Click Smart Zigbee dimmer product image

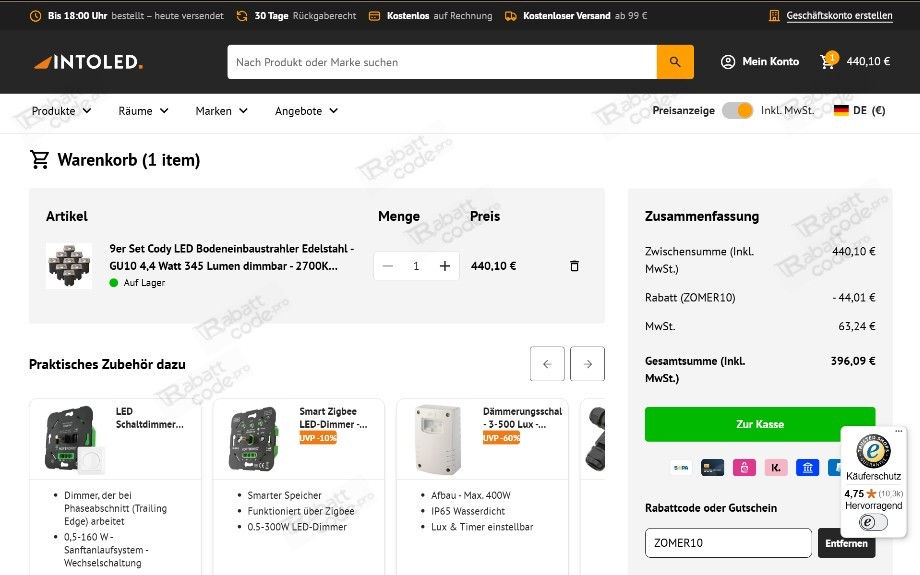click(x=253, y=439)
